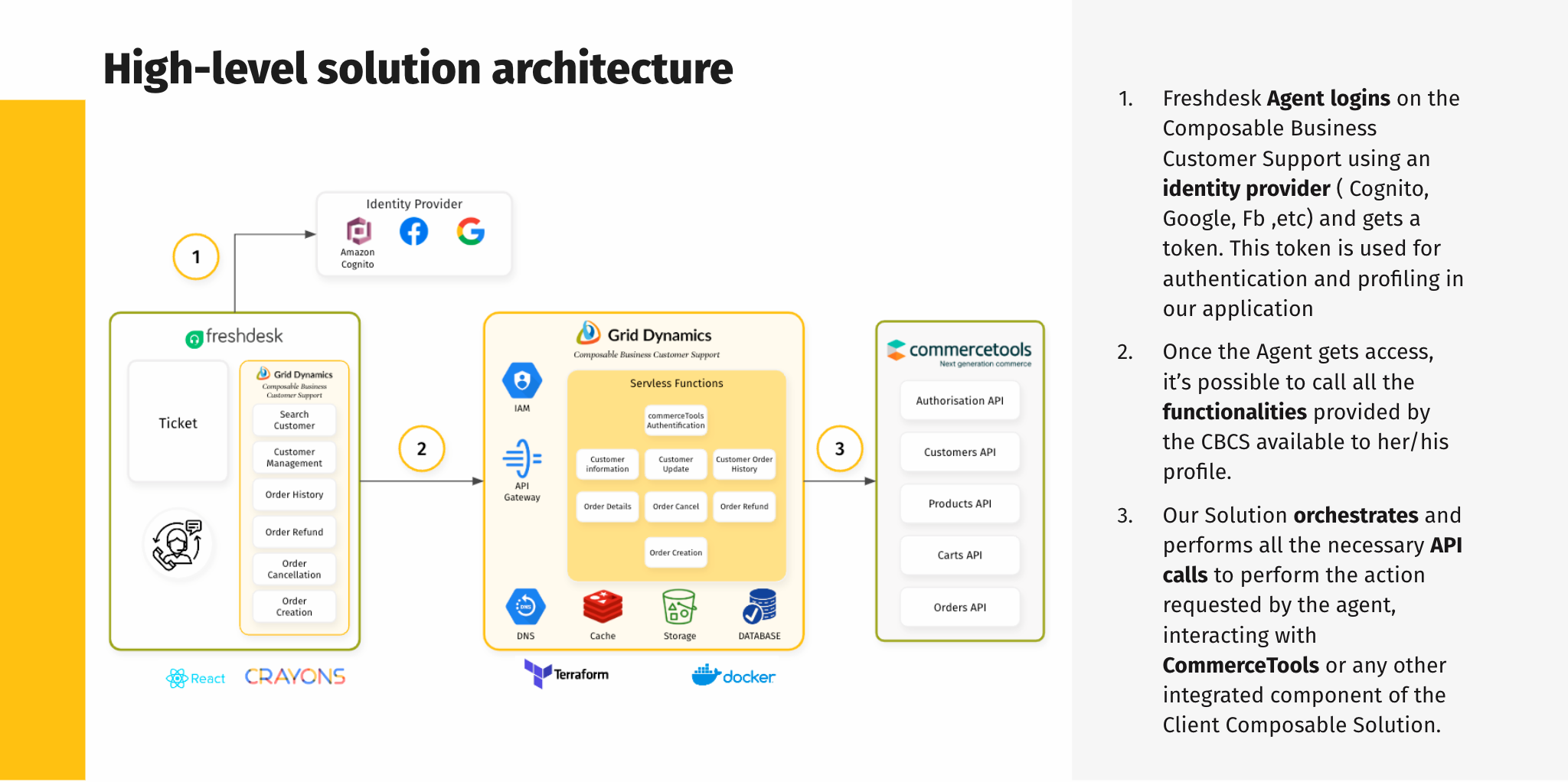The width and height of the screenshot is (1568, 782).
Task: Select the React atom logo
Action: point(177,678)
